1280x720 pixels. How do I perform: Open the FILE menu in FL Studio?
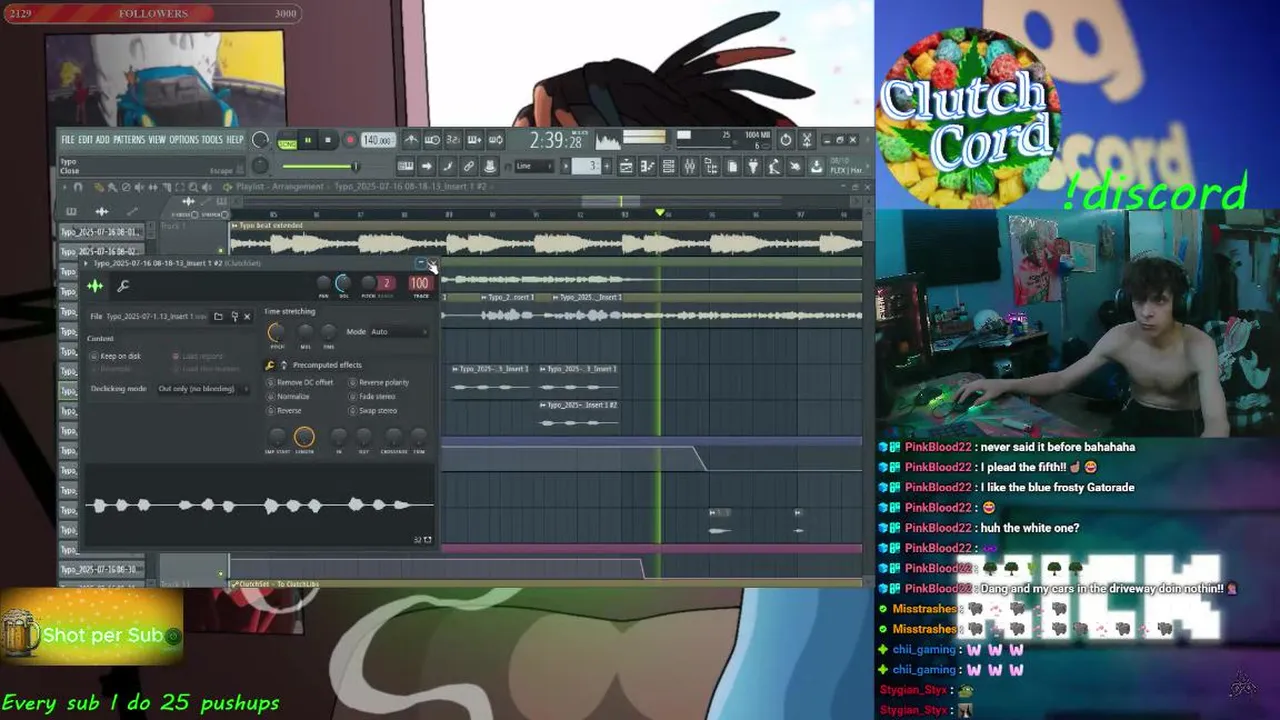point(68,140)
